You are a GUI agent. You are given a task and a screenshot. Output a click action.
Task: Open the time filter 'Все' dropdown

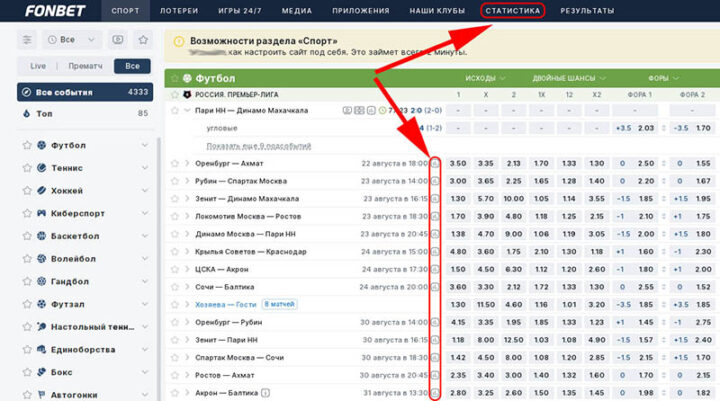(x=72, y=40)
